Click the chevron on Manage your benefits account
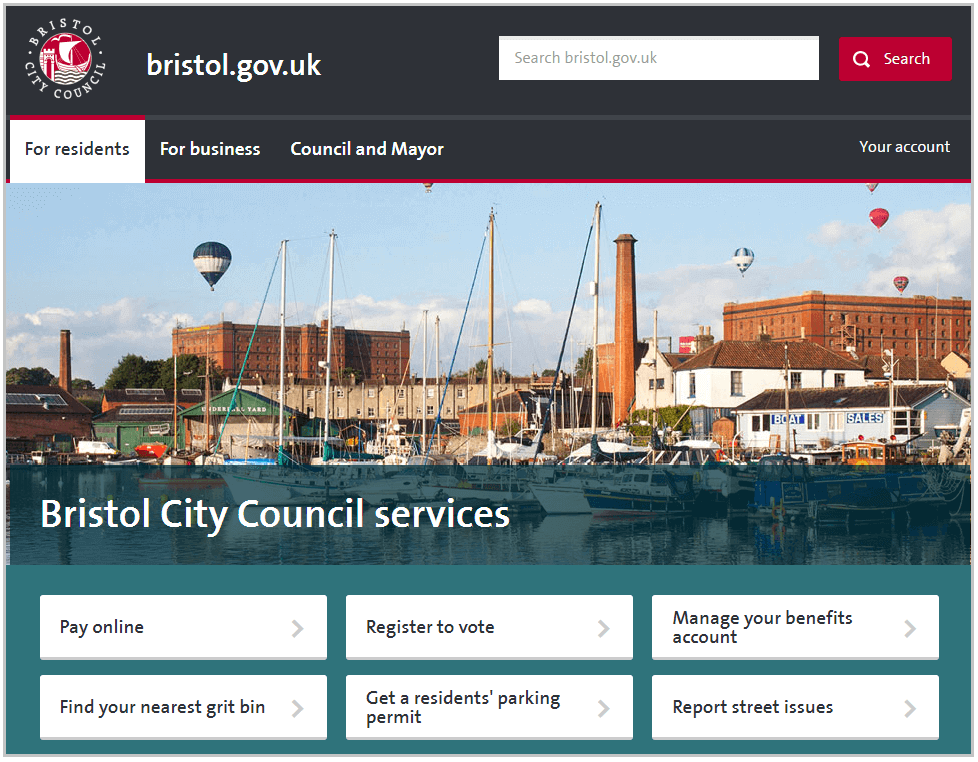This screenshot has width=978, height=762. 910,629
